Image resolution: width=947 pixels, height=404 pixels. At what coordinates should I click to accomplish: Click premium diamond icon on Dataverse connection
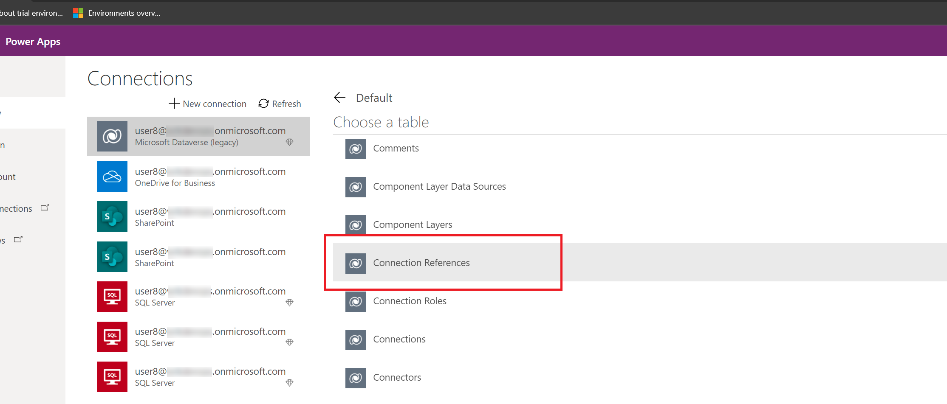289,143
